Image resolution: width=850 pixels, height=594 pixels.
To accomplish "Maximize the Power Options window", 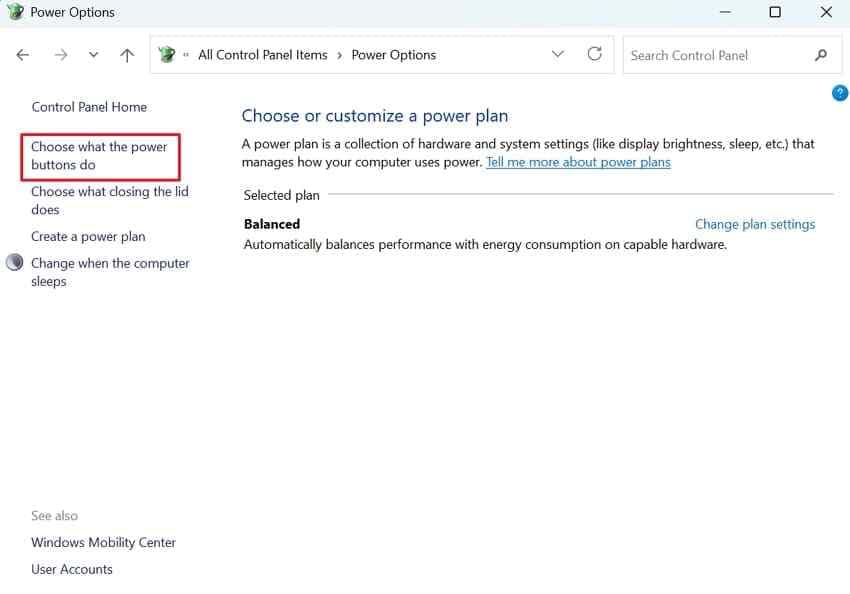I will [x=775, y=12].
